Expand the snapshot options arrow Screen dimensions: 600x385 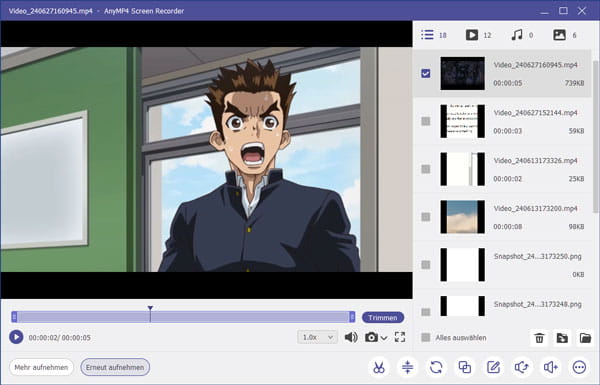click(384, 338)
